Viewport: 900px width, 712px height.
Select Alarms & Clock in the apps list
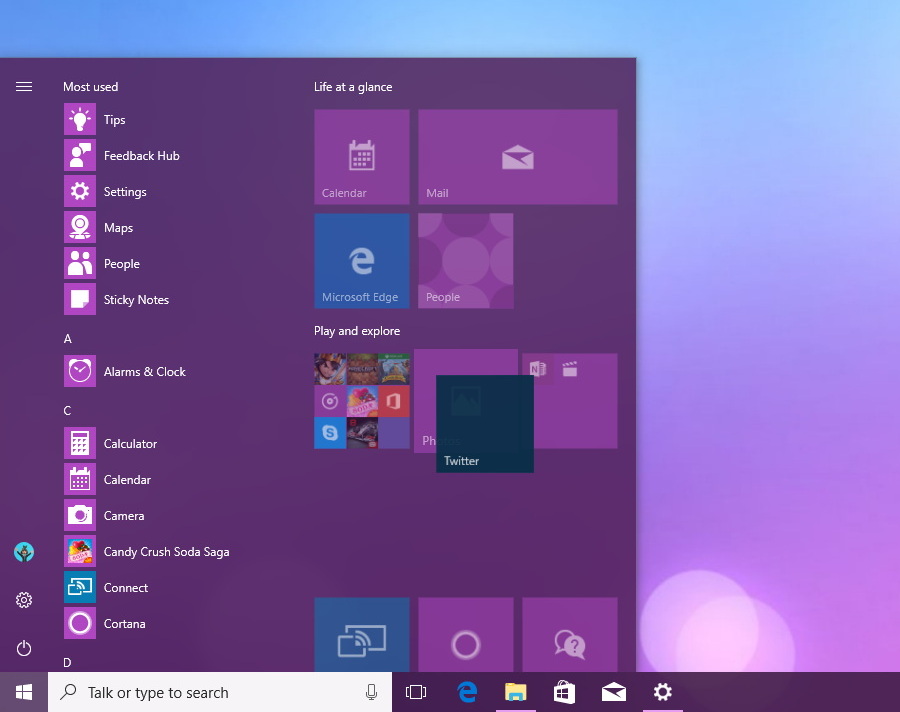[144, 371]
